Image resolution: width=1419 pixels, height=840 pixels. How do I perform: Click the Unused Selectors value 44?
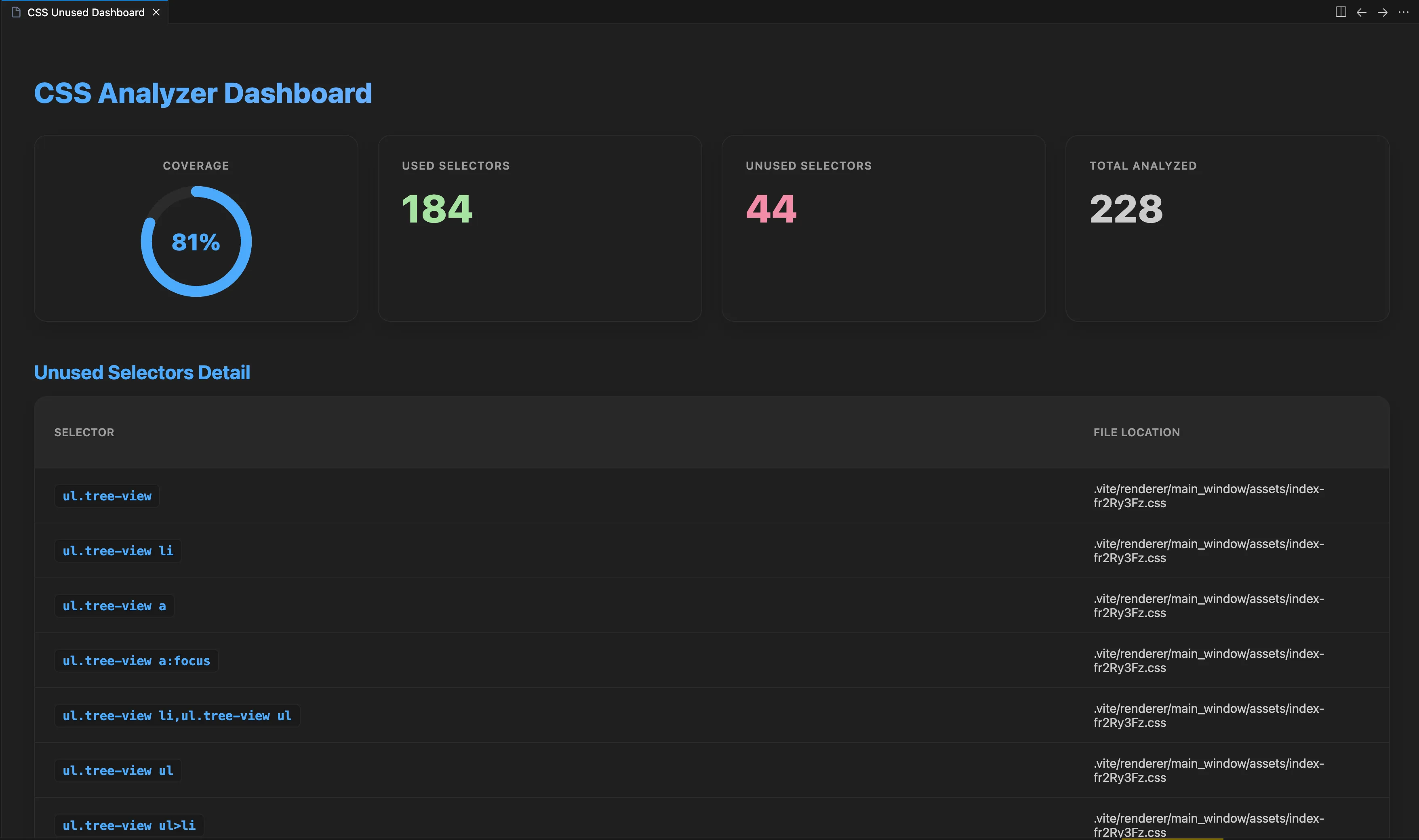click(x=771, y=209)
